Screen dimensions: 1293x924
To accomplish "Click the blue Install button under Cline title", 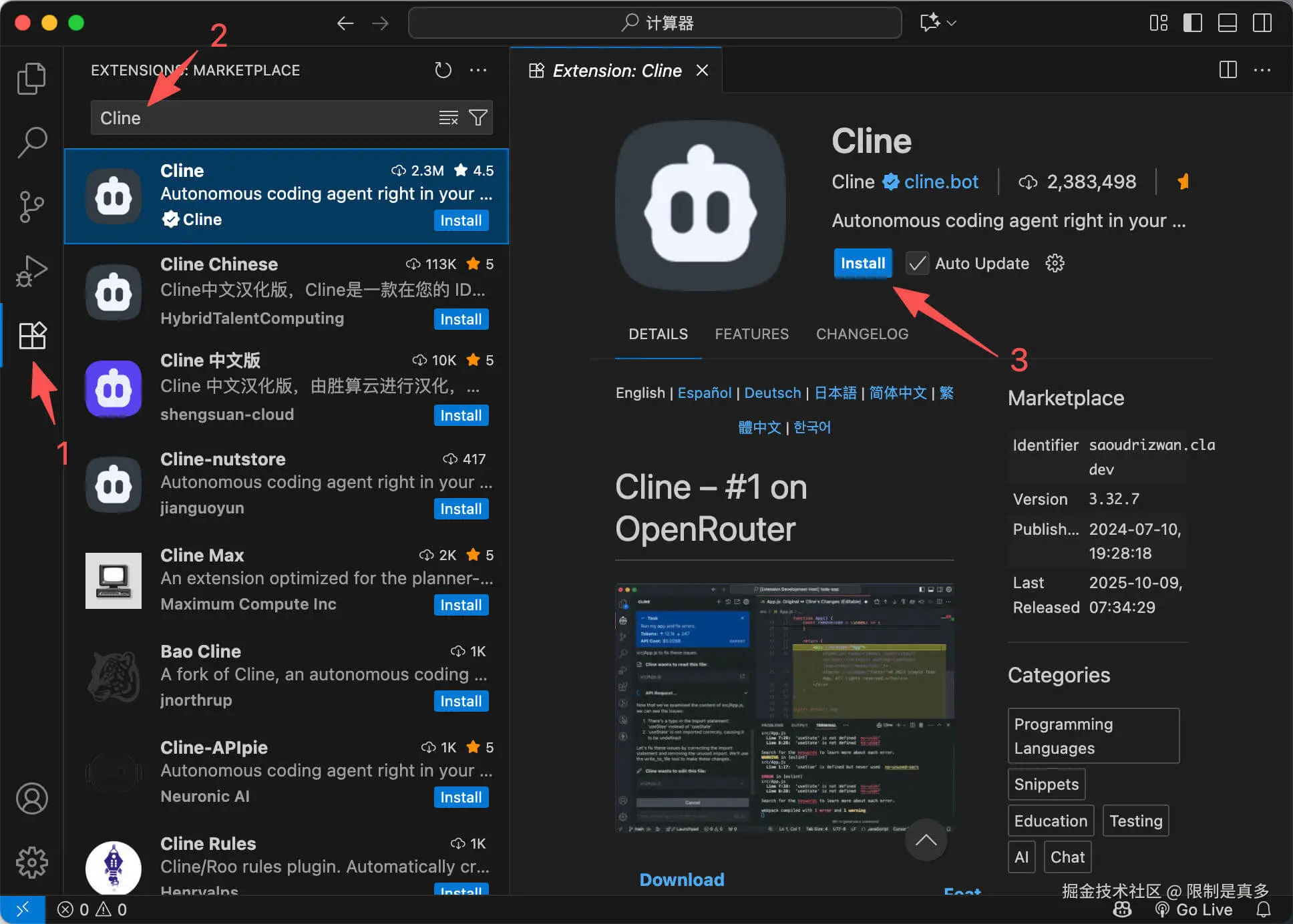I will coord(862,263).
